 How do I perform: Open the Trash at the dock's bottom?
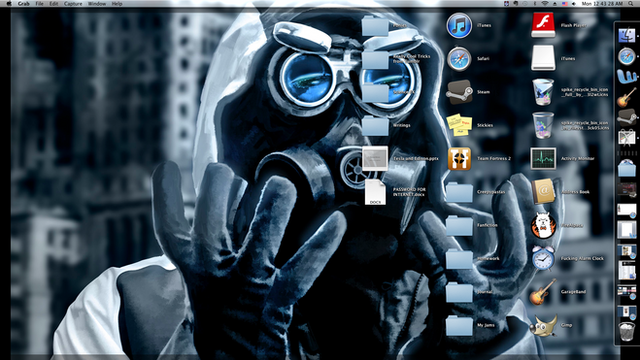click(627, 331)
